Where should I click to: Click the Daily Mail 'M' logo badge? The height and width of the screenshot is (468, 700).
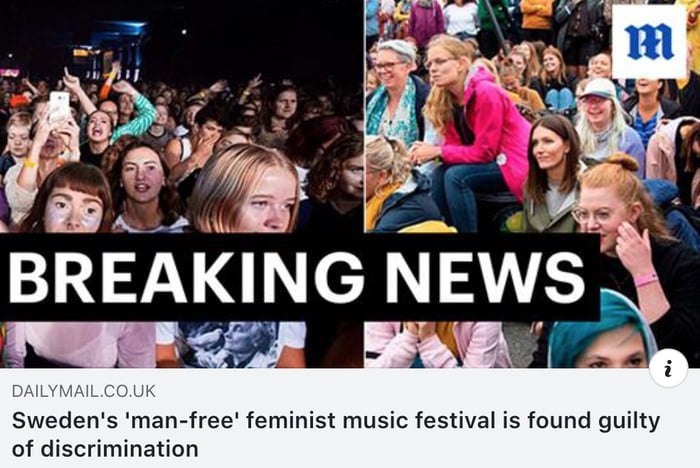[650, 42]
